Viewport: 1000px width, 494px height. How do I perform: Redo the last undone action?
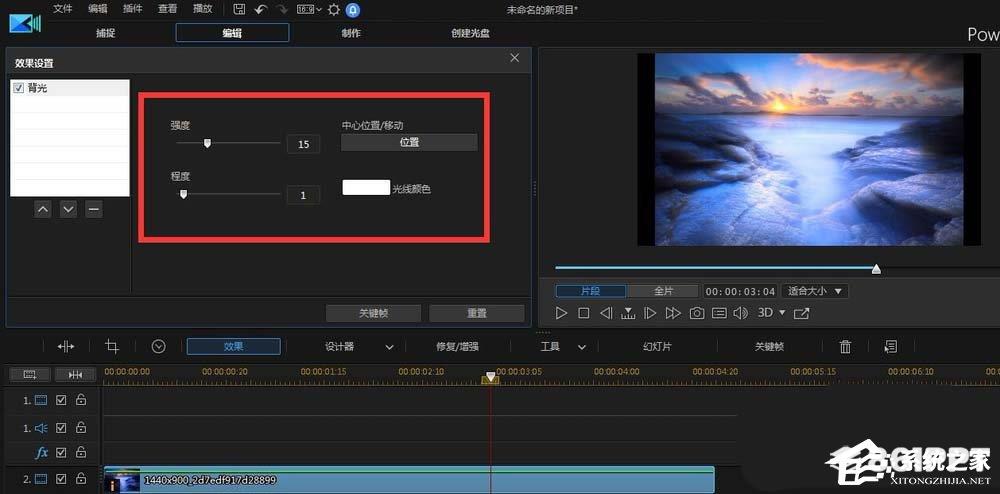click(282, 10)
